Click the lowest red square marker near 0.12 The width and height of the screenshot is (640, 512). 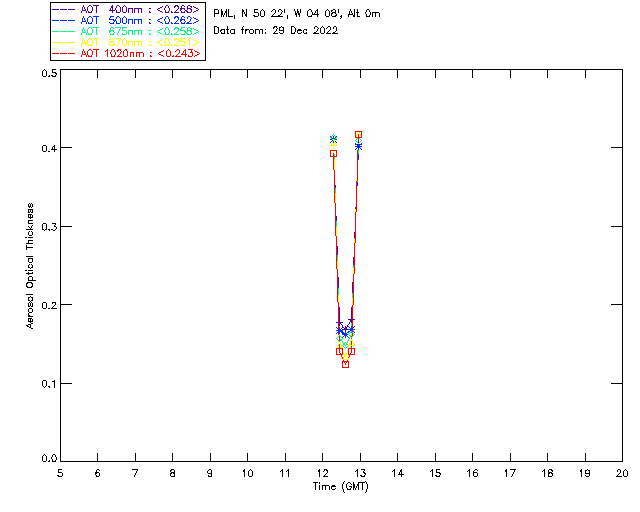(x=345, y=364)
